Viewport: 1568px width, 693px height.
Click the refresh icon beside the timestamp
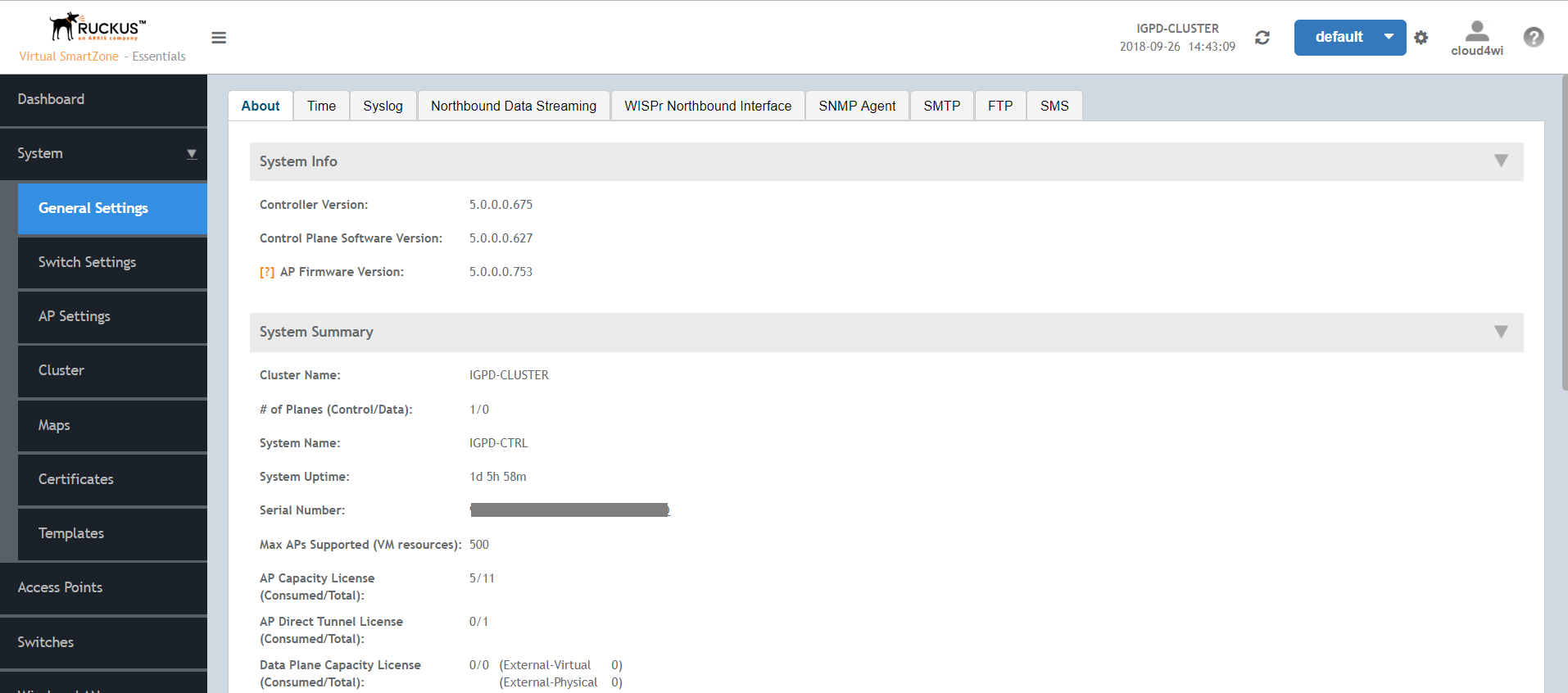(1262, 38)
